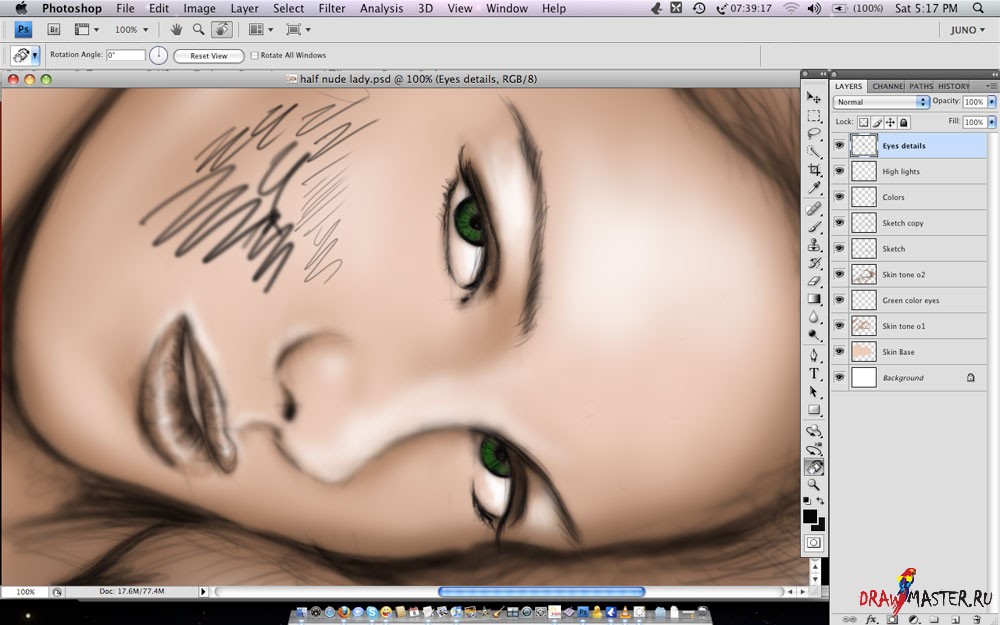Open the Analysis menu
Screen dimensions: 1000x625
[x=381, y=8]
